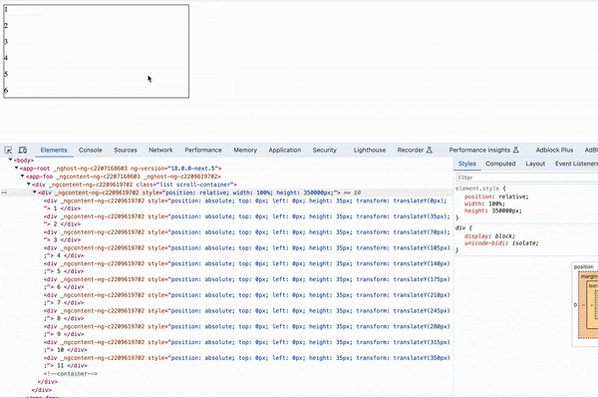This screenshot has height=398, width=598.
Task: Collapse the app-foo node arrow
Action: point(23,176)
